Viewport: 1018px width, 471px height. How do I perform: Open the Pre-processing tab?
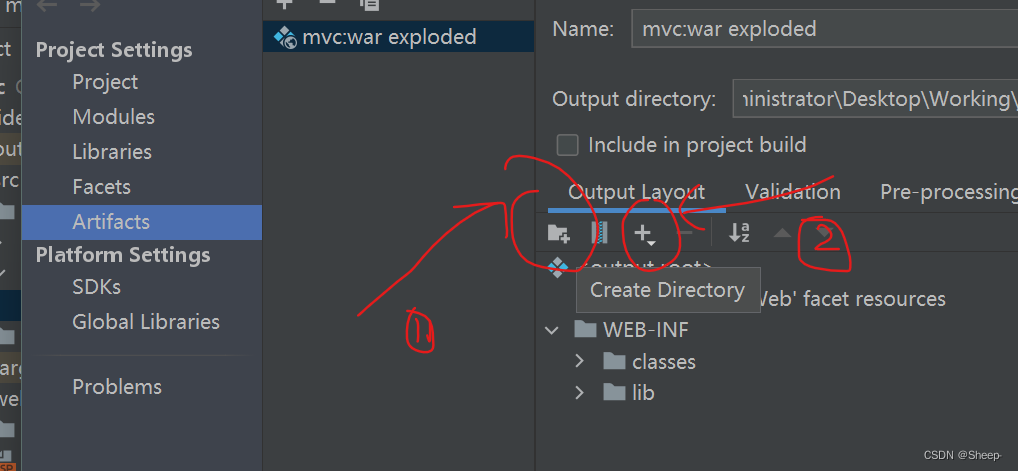(949, 192)
